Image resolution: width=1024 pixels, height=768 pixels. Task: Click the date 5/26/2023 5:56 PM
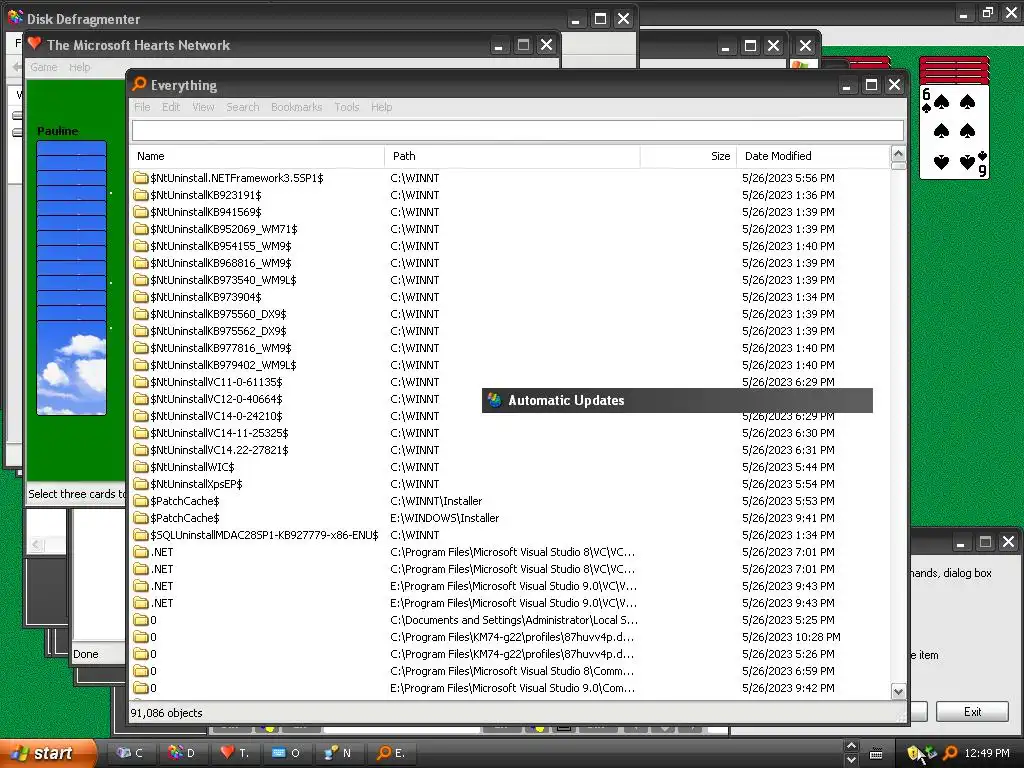(x=788, y=178)
